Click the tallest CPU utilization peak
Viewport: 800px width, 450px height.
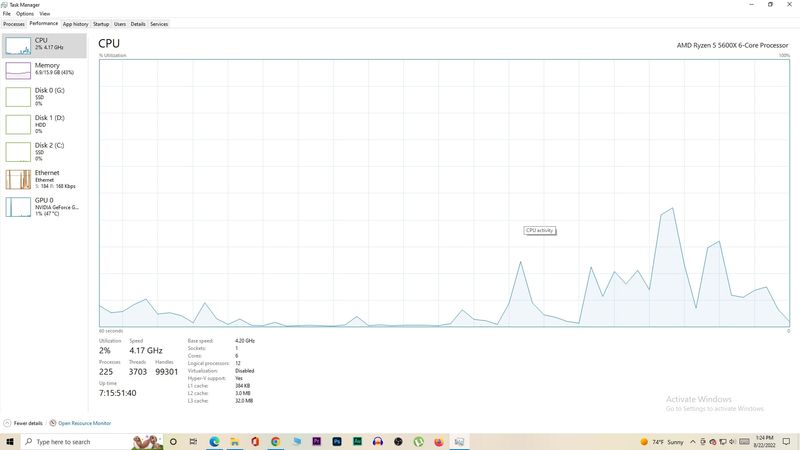673,208
